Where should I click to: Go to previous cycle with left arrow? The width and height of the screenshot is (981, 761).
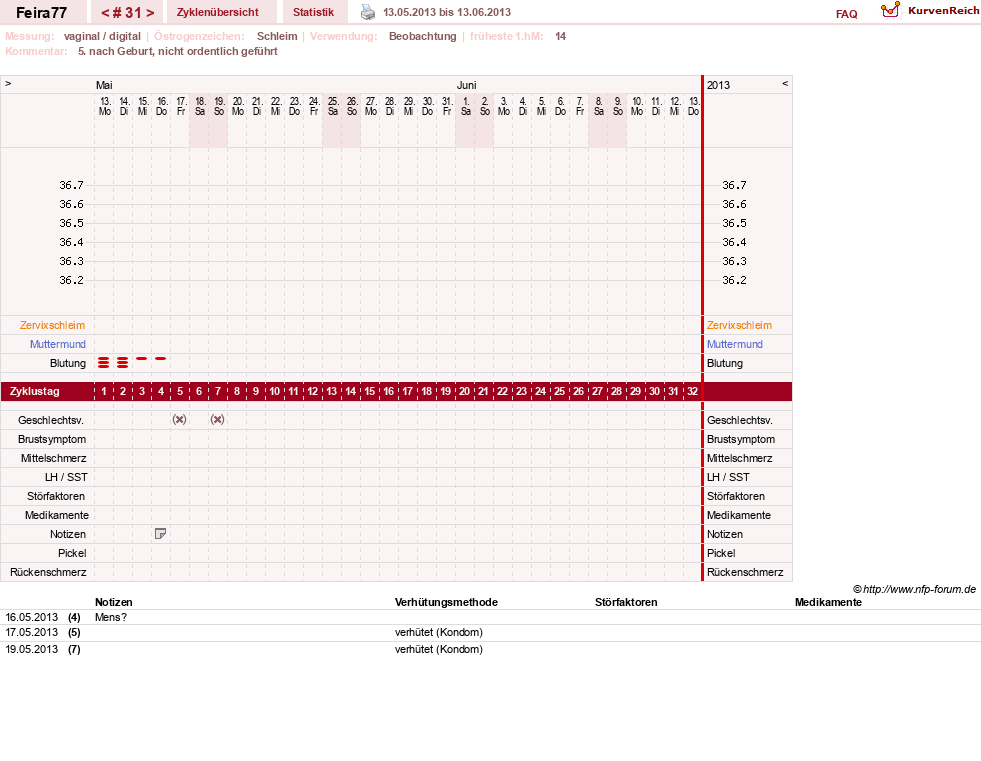(105, 13)
